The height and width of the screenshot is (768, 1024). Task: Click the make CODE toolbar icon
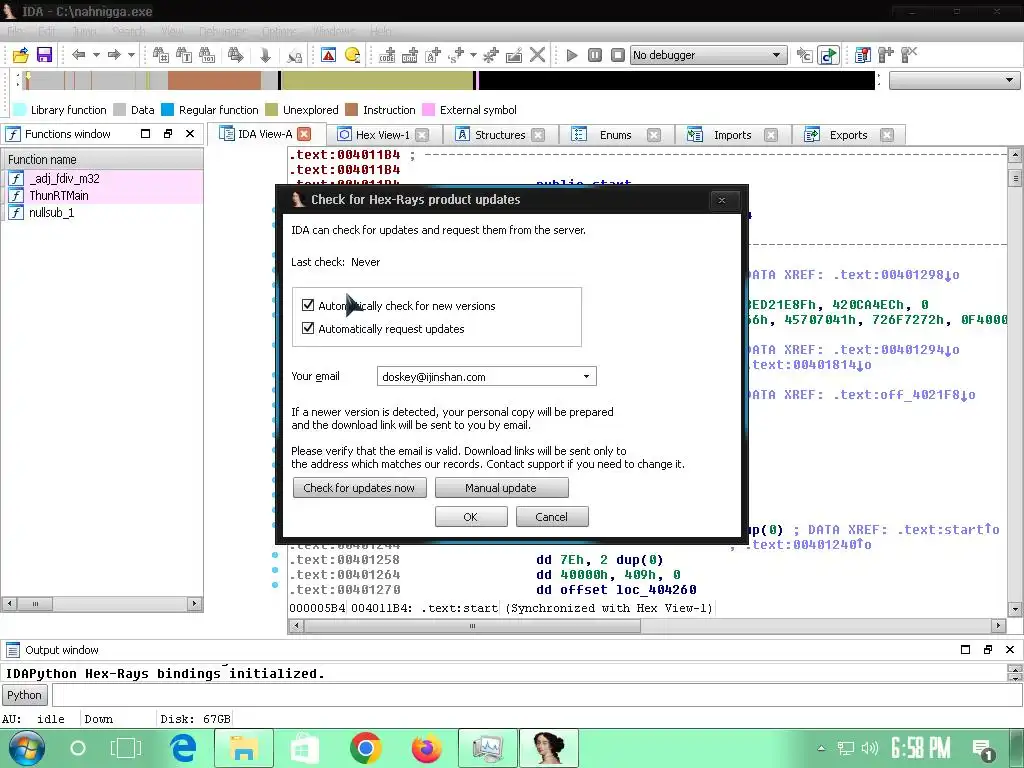(x=387, y=55)
